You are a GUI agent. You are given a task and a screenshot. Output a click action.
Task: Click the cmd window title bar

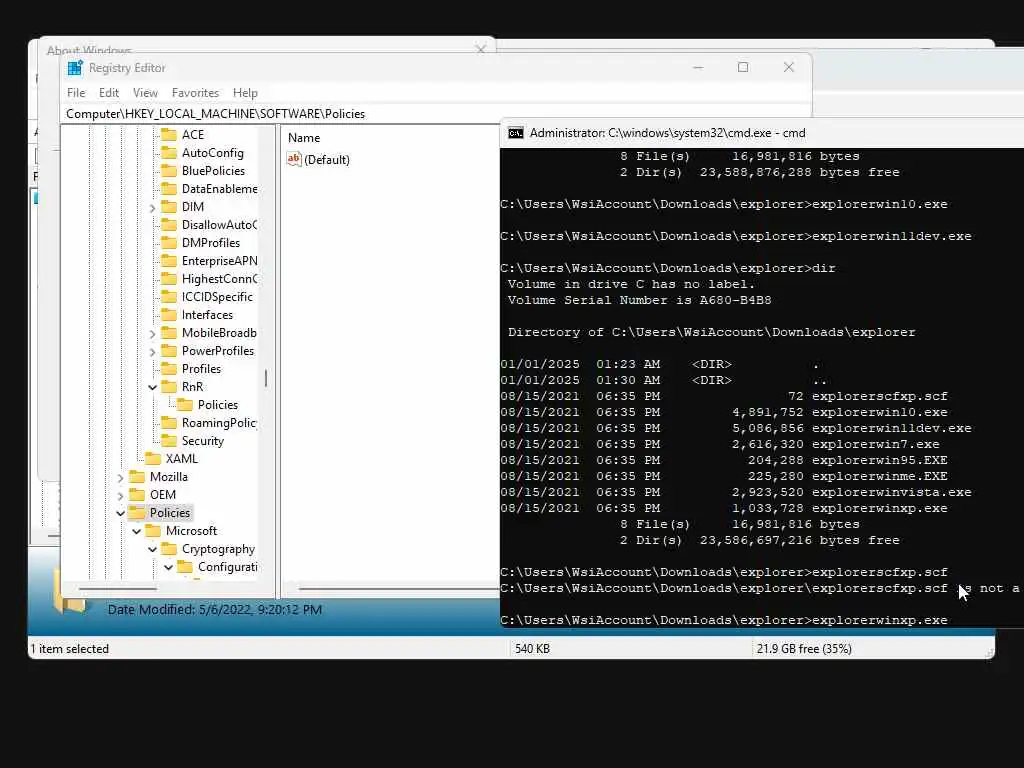coord(761,133)
